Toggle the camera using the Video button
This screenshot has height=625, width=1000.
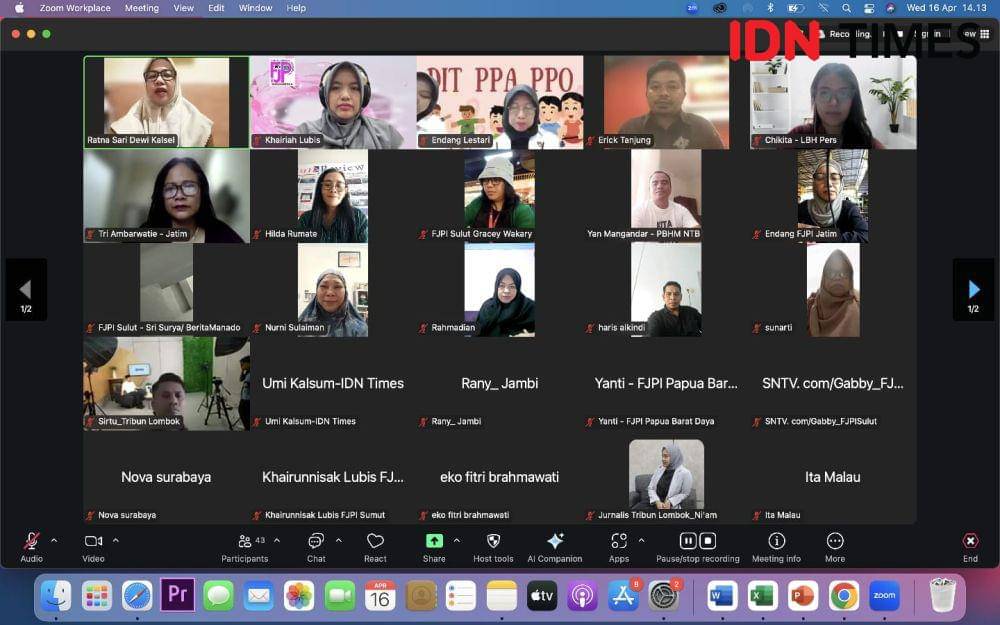[x=93, y=541]
